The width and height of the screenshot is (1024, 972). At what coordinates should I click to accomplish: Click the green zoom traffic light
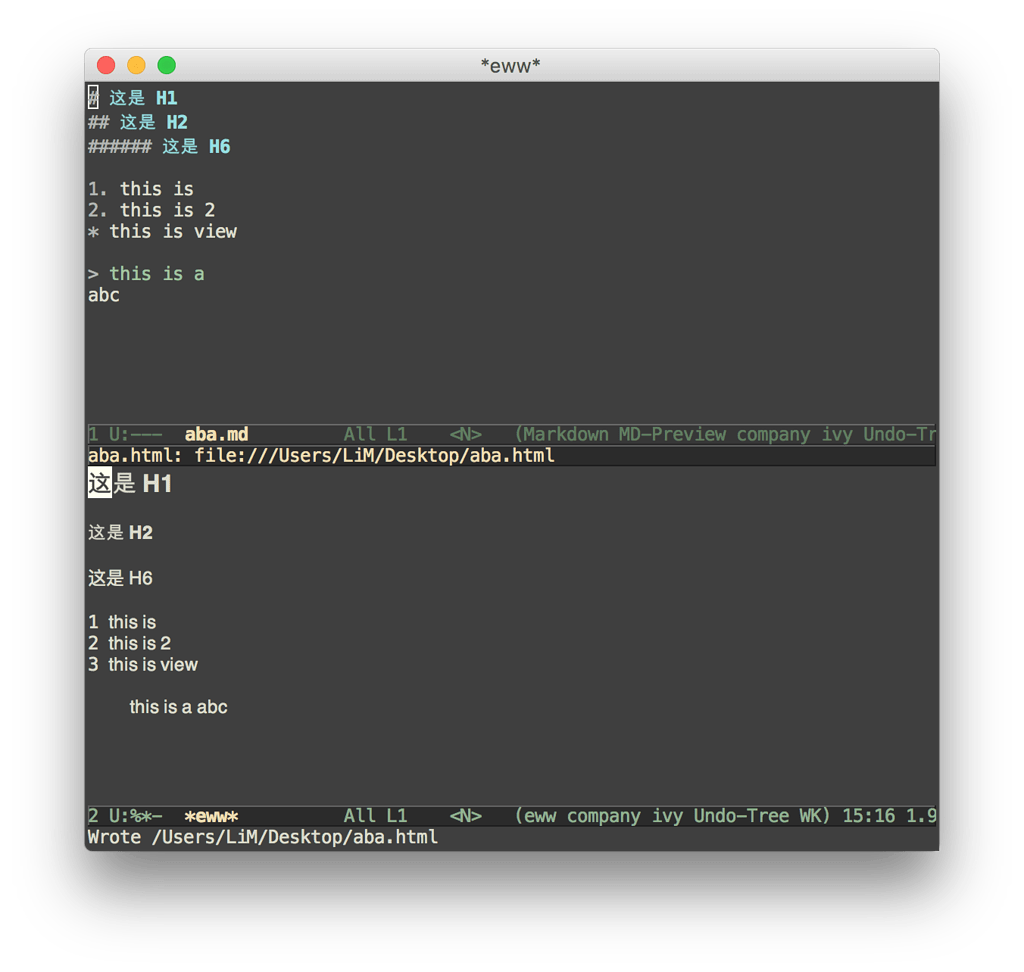pos(166,63)
